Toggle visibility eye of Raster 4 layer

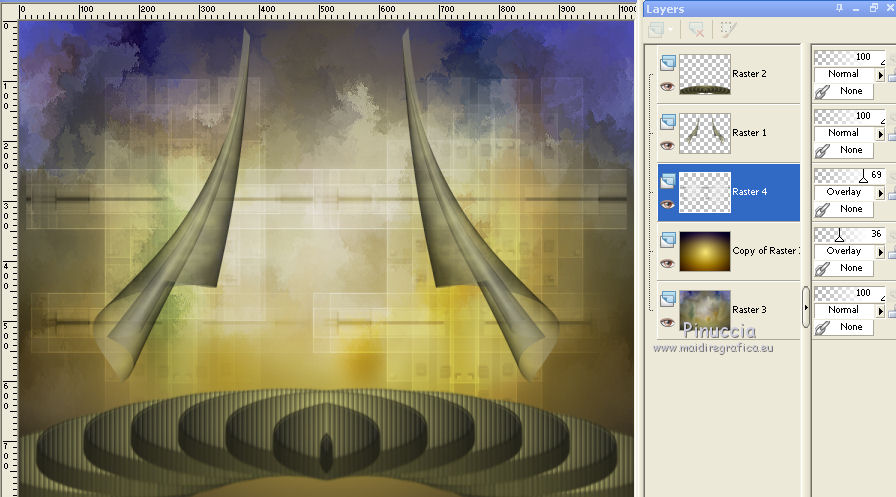pyautogui.click(x=667, y=205)
